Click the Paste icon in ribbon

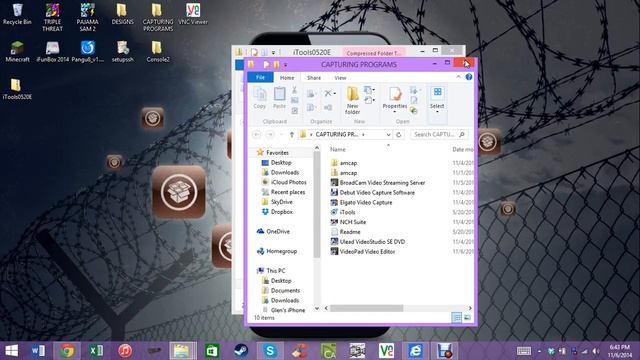pyautogui.click(x=279, y=98)
